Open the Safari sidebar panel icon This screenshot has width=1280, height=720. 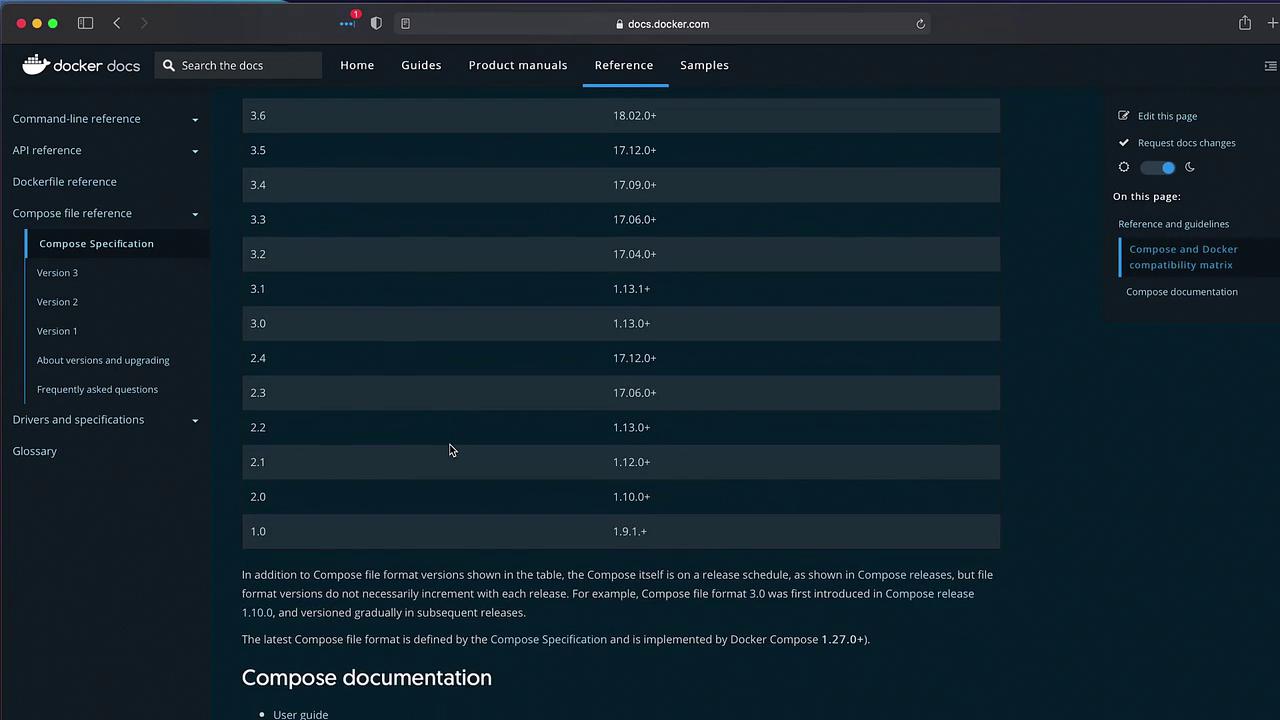point(85,23)
